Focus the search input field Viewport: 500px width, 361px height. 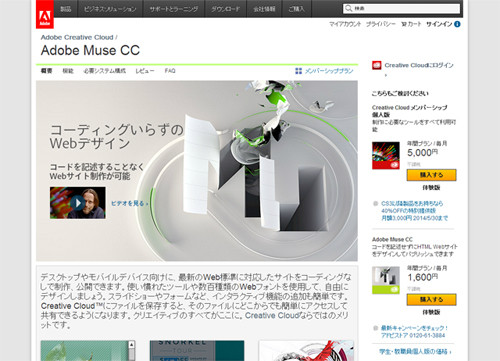click(402, 8)
